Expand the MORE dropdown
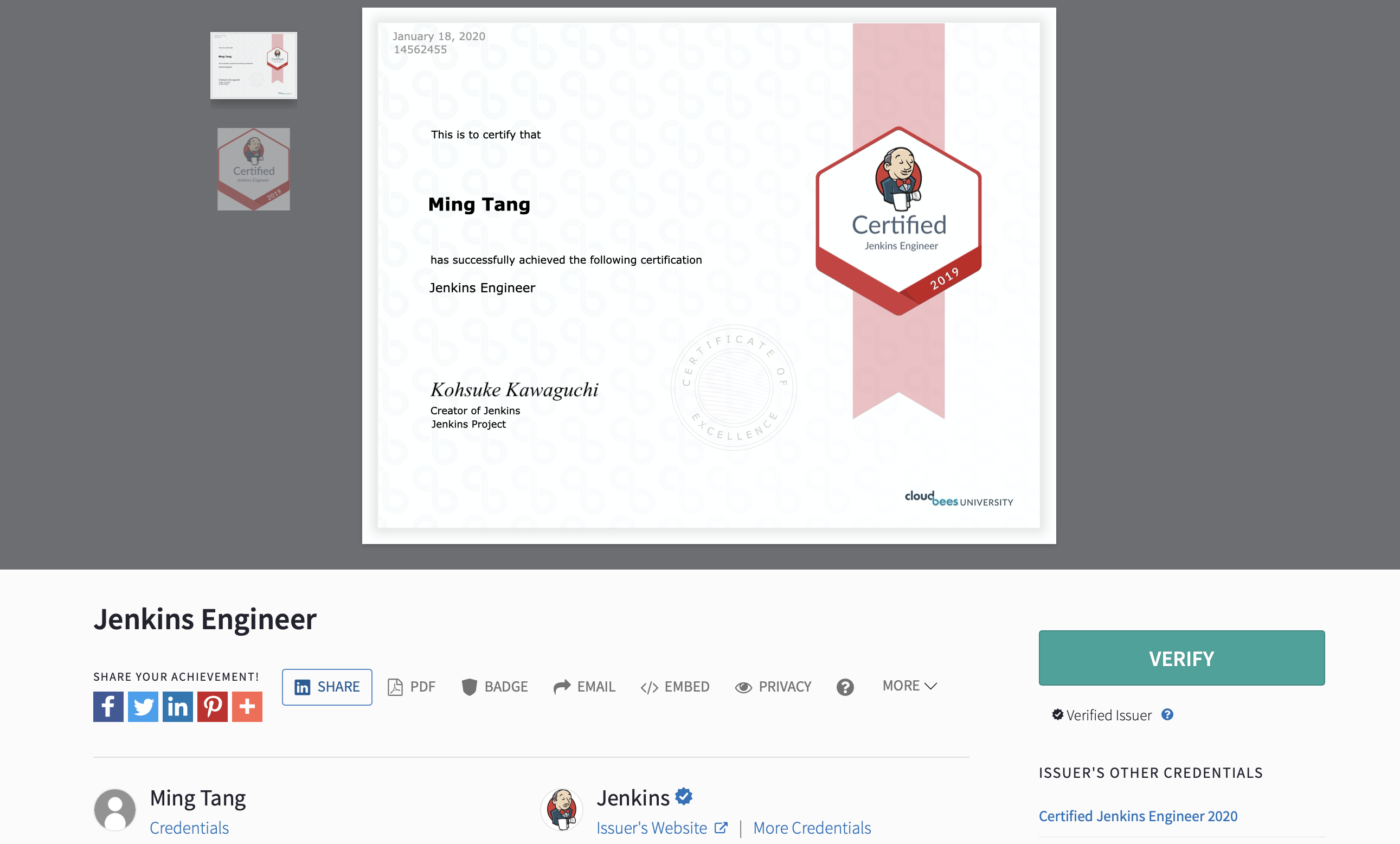1400x844 pixels. point(910,686)
